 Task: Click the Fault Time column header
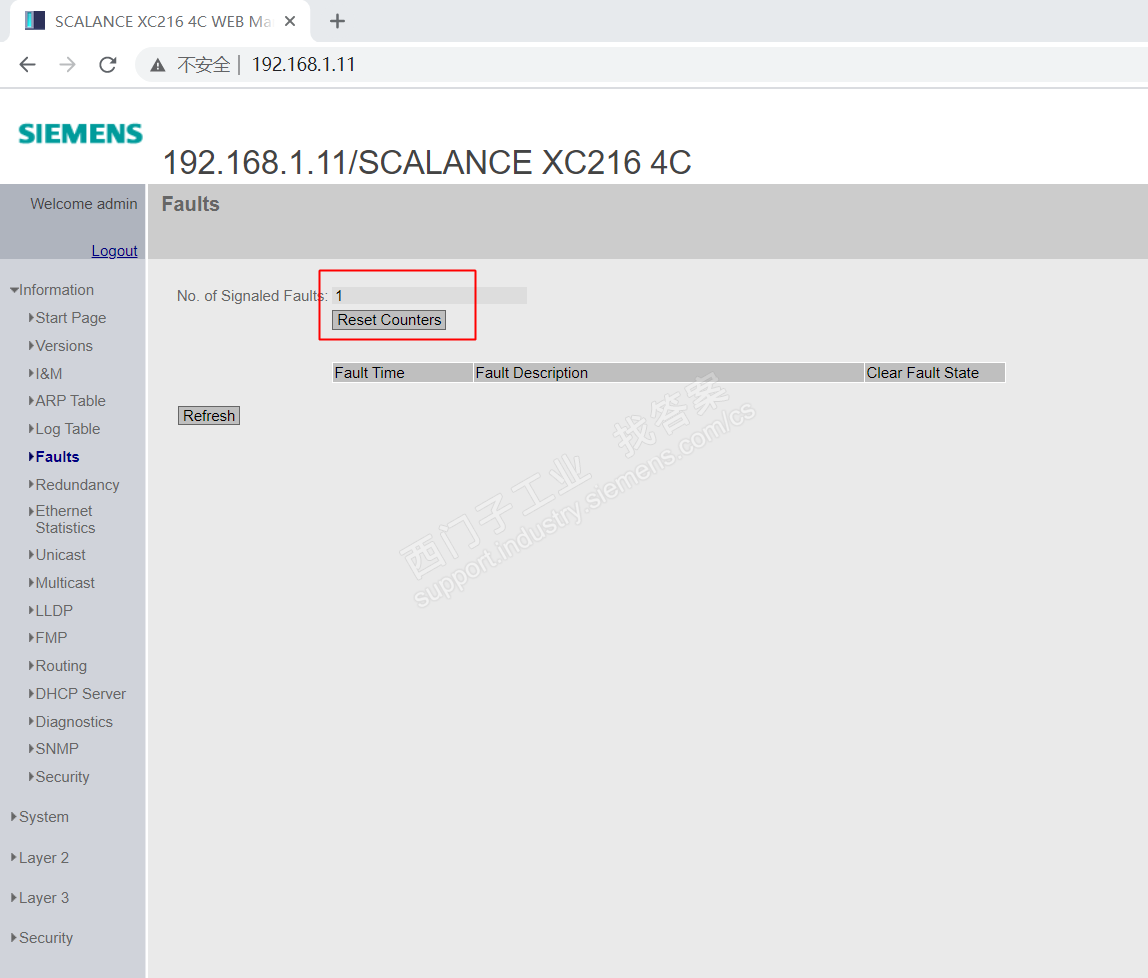(402, 373)
